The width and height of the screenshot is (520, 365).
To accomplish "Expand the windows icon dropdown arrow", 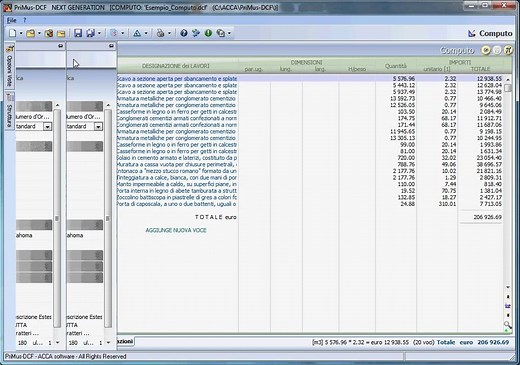I will coord(229,33).
